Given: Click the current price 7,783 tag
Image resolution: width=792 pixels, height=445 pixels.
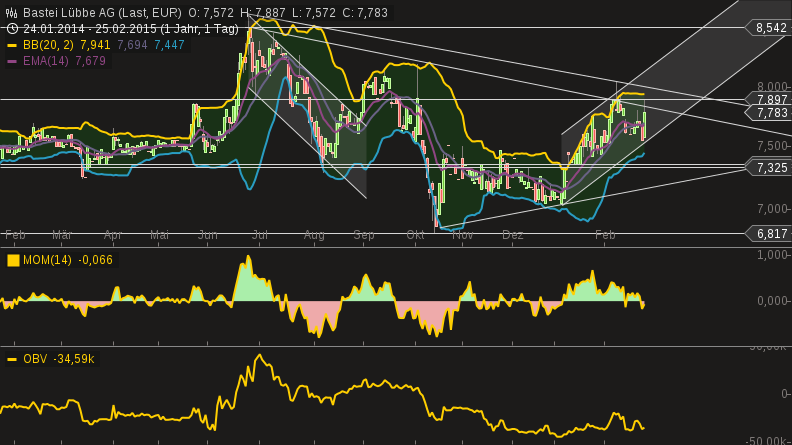Looking at the screenshot, I should pos(770,114).
